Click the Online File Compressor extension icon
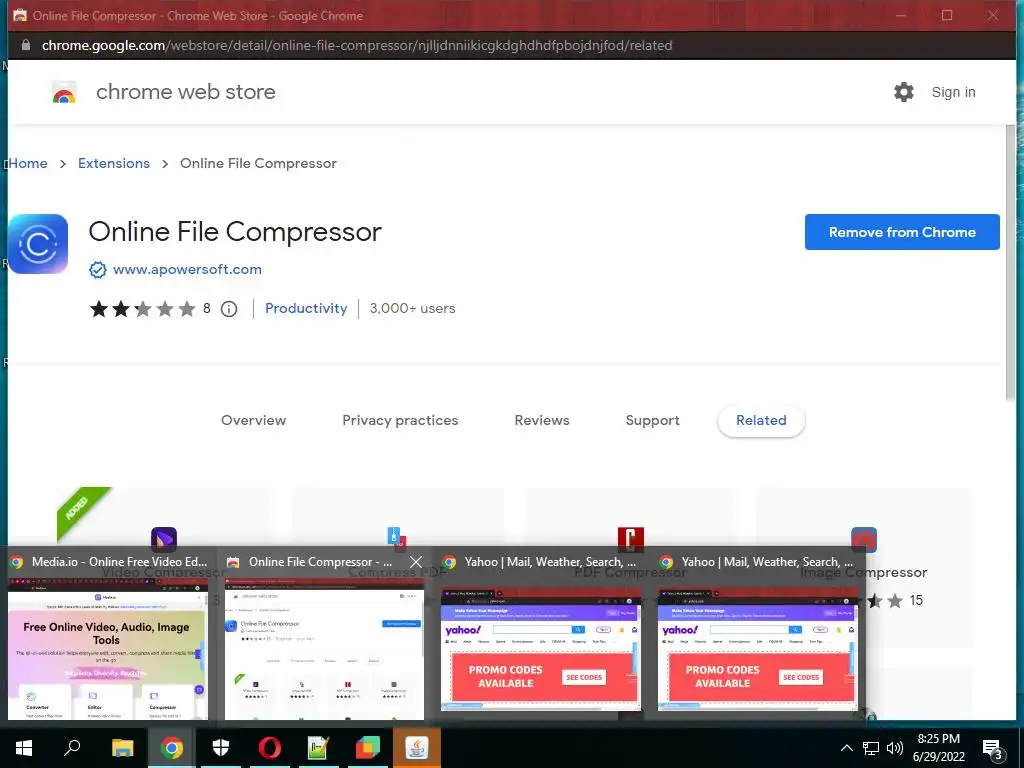 coord(38,244)
